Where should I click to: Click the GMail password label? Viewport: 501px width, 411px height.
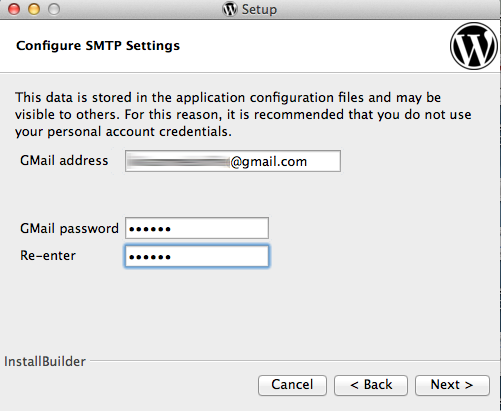[x=69, y=229]
